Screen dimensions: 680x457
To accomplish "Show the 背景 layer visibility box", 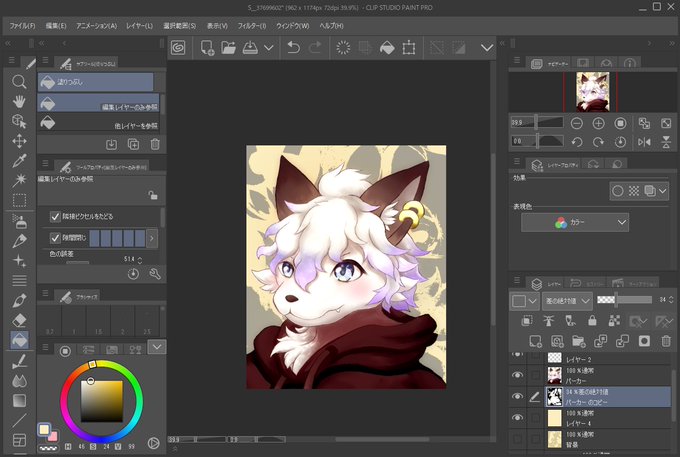I will pyautogui.click(x=517, y=439).
